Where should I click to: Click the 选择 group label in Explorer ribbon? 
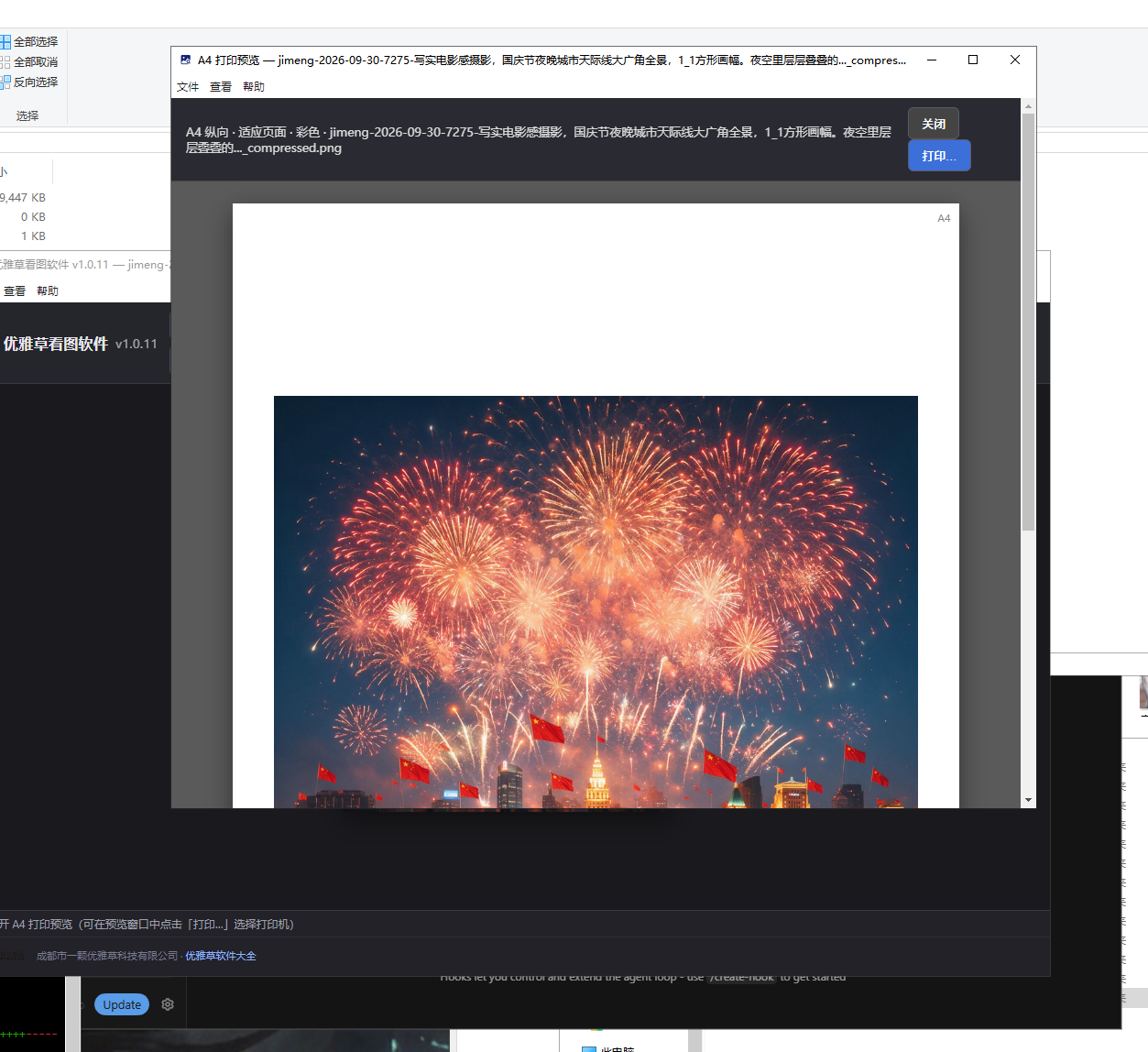[27, 115]
